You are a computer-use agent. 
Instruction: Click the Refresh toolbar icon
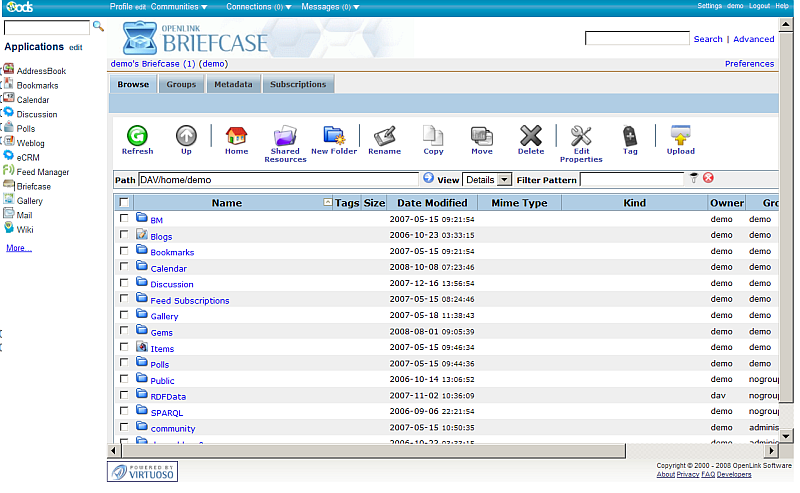137,136
